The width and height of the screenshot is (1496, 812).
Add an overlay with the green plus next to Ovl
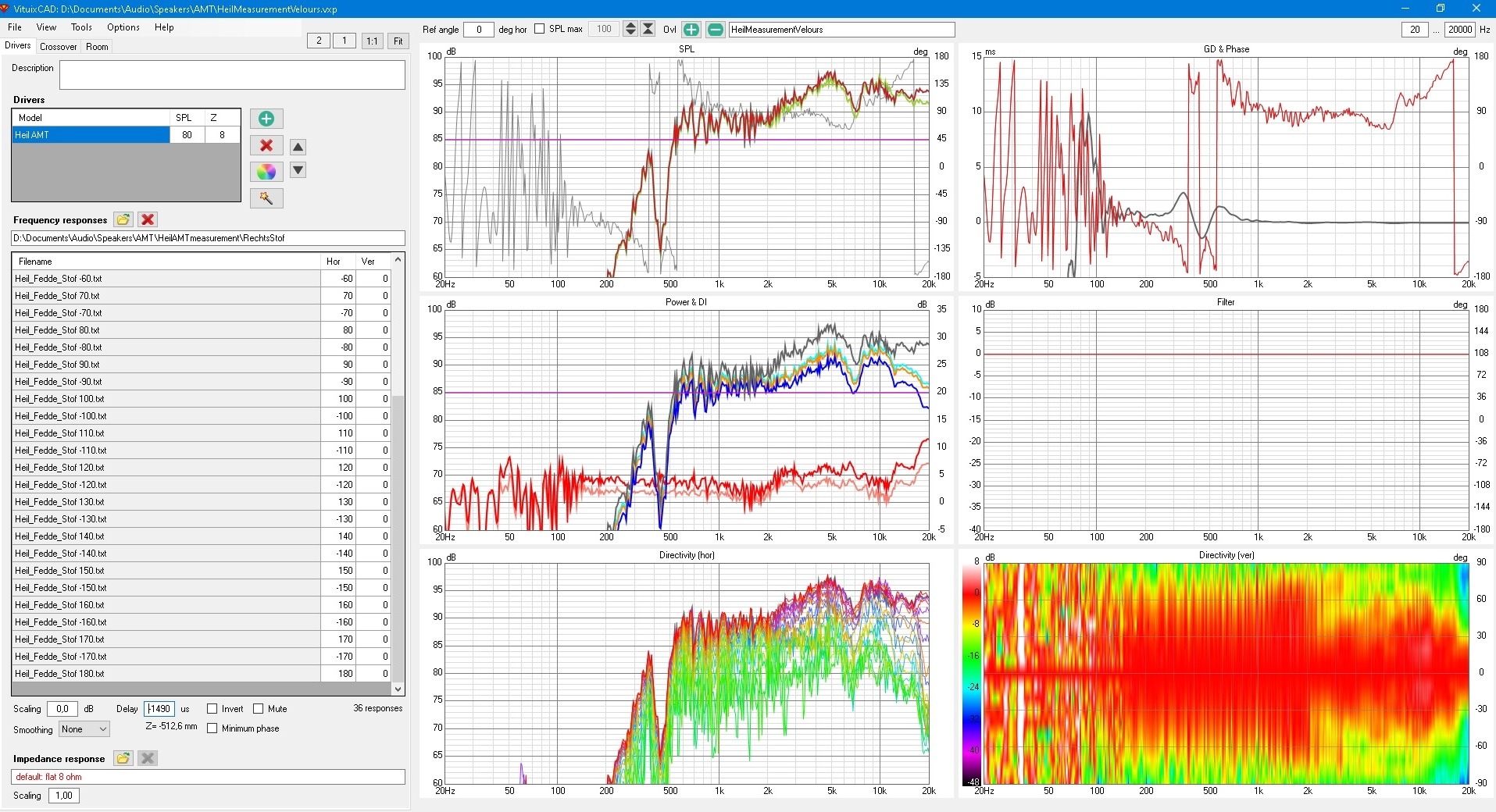(x=691, y=30)
